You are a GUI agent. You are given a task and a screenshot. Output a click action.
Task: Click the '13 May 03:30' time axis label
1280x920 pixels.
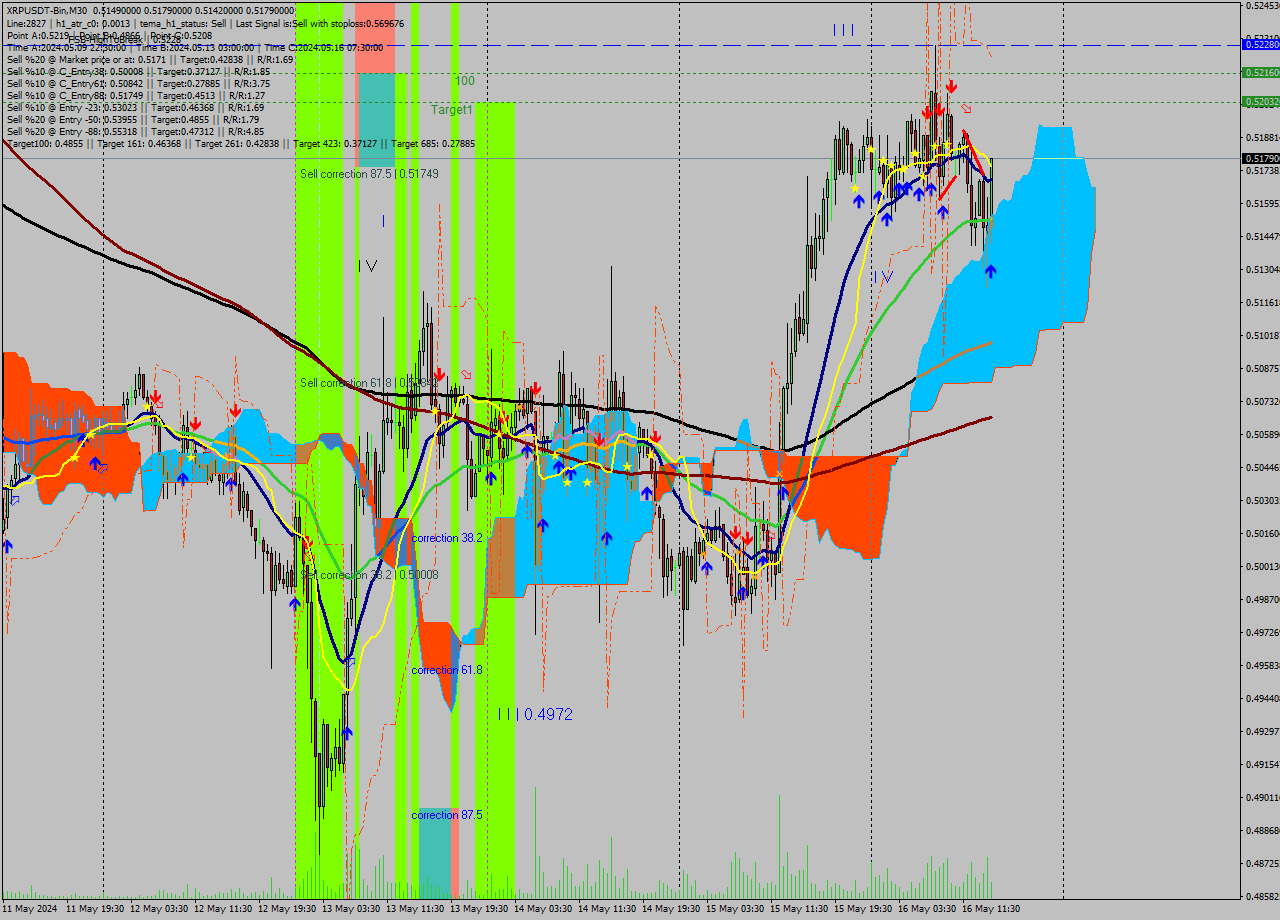click(x=351, y=909)
